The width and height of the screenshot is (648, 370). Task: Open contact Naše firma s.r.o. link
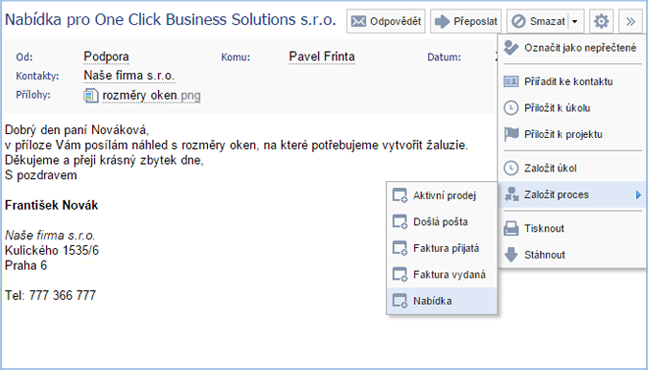129,76
